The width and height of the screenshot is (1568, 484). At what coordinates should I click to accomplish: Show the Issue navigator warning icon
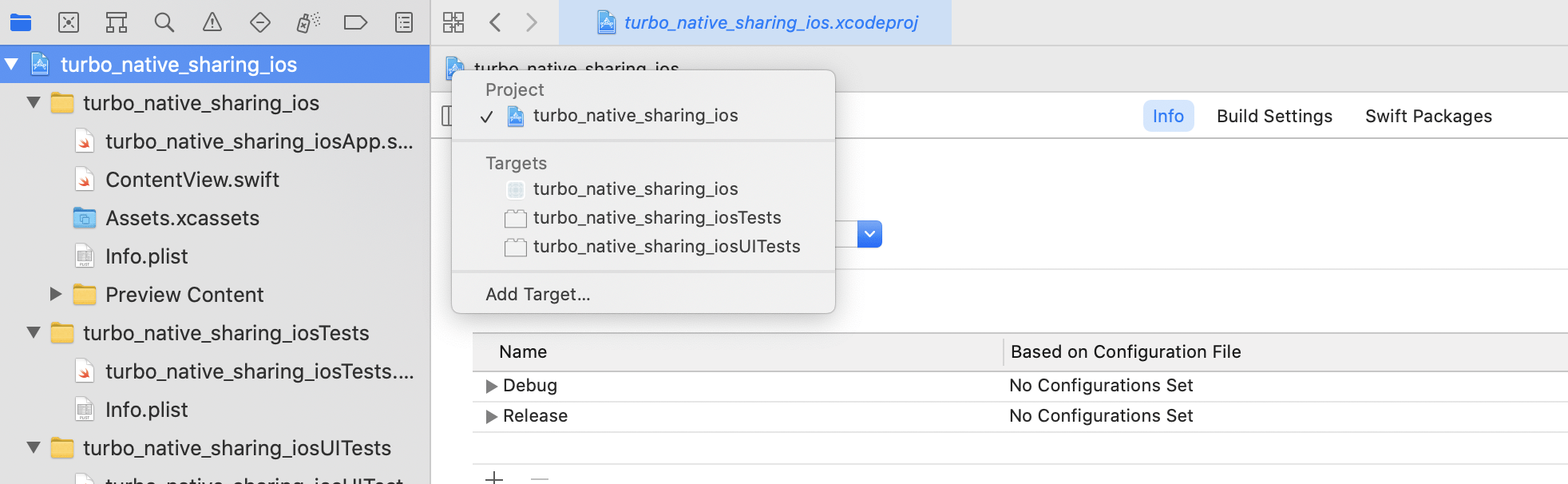click(x=212, y=22)
